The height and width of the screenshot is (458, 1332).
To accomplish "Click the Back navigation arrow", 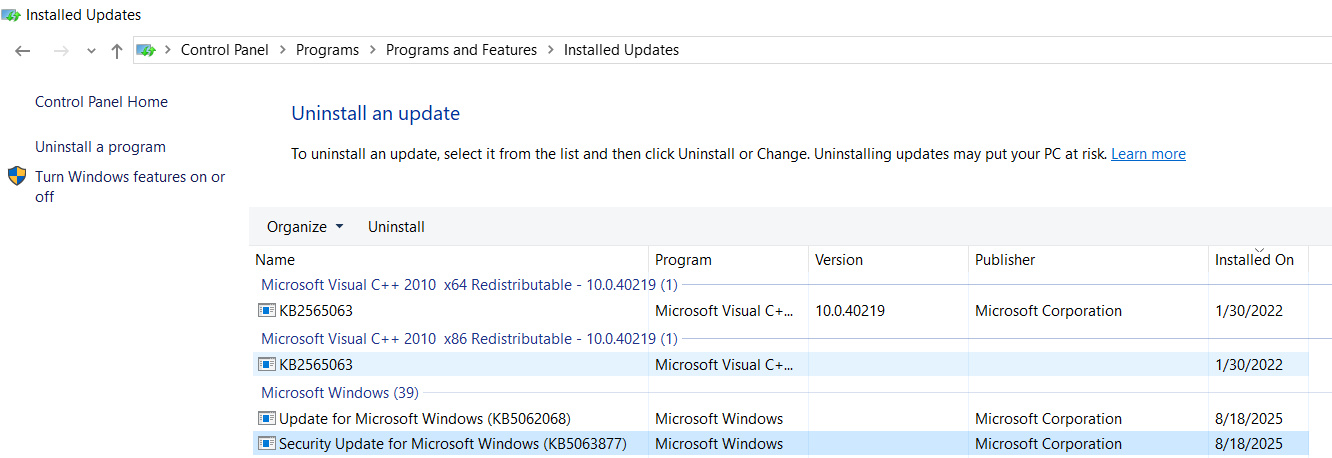I will [23, 51].
